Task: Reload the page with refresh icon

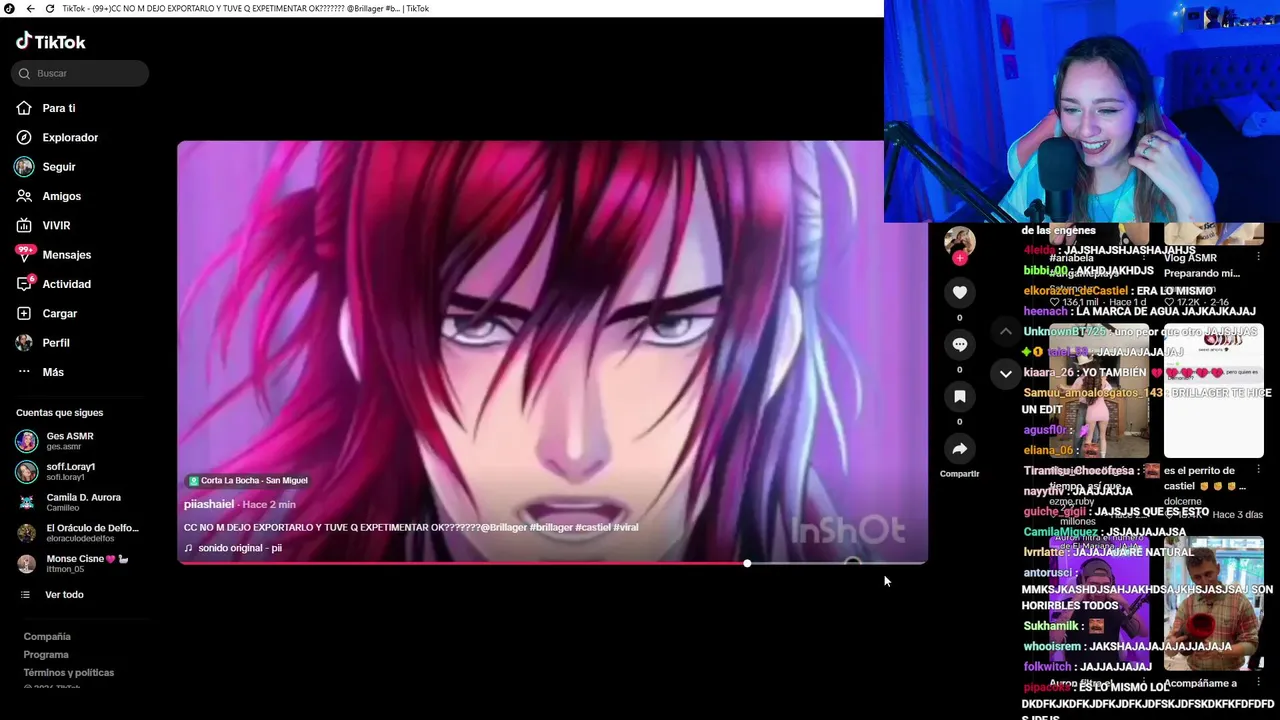Action: point(50,8)
